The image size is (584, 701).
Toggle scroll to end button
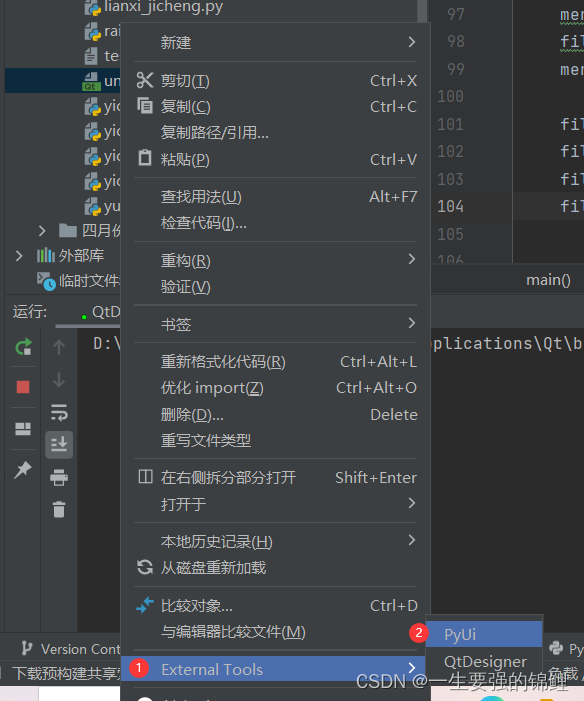(59, 445)
